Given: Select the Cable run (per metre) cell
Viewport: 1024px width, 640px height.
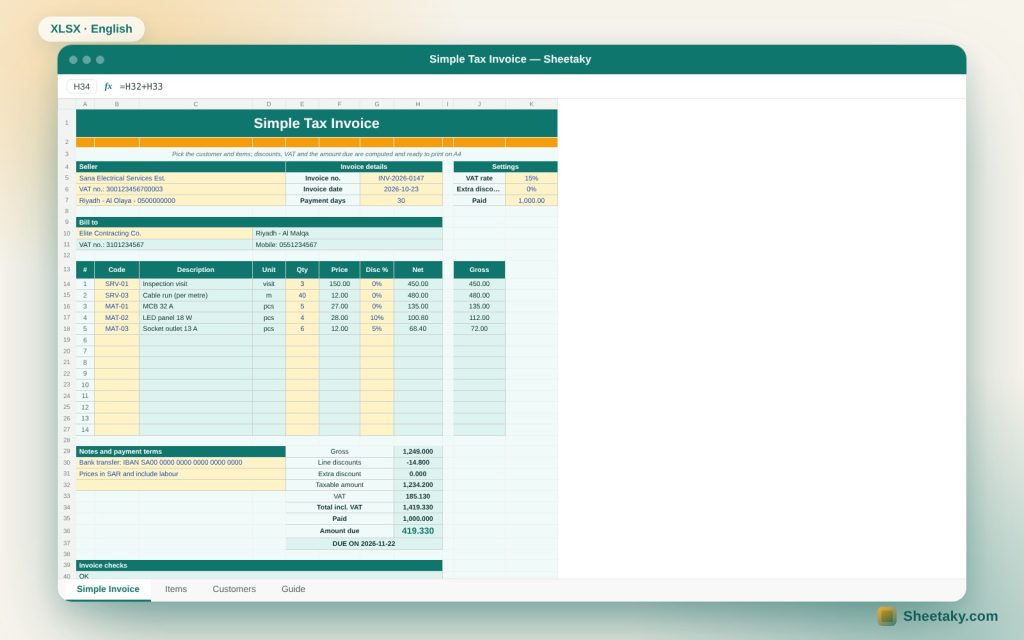Looking at the screenshot, I should (x=195, y=295).
